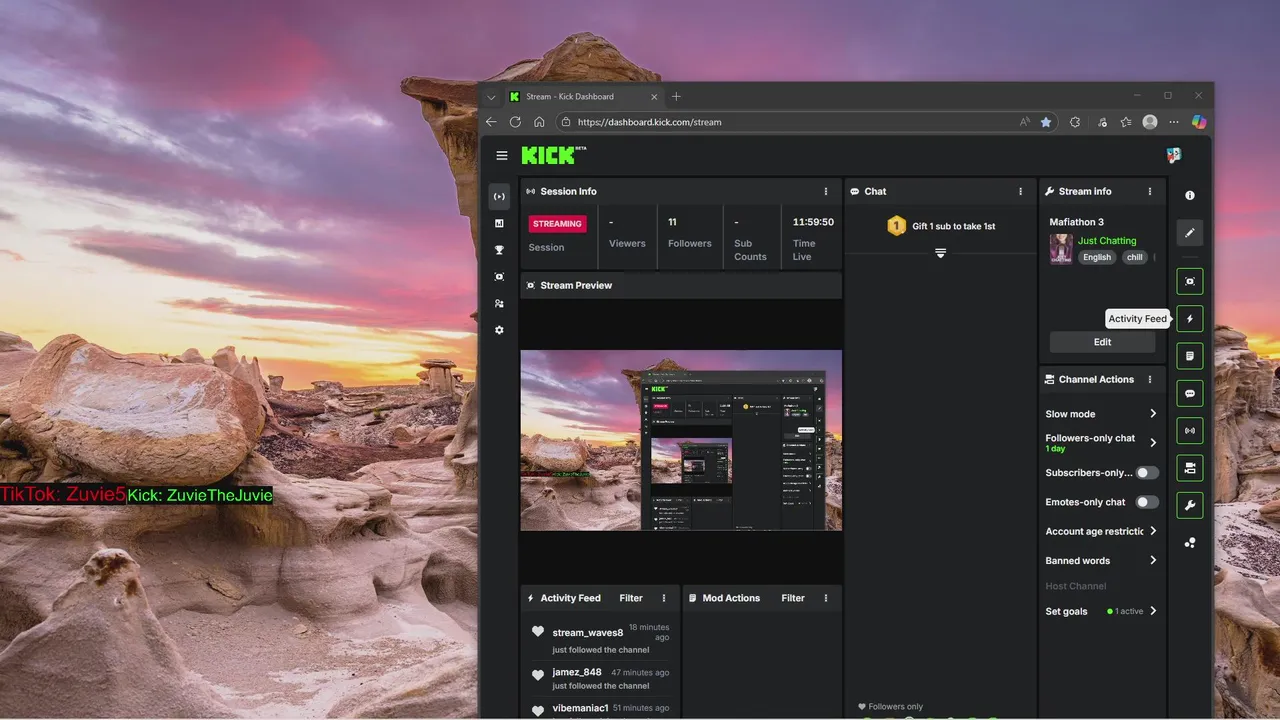The image size is (1280, 720).
Task: Open the Kick profile avatar menu
Action: click(1174, 155)
